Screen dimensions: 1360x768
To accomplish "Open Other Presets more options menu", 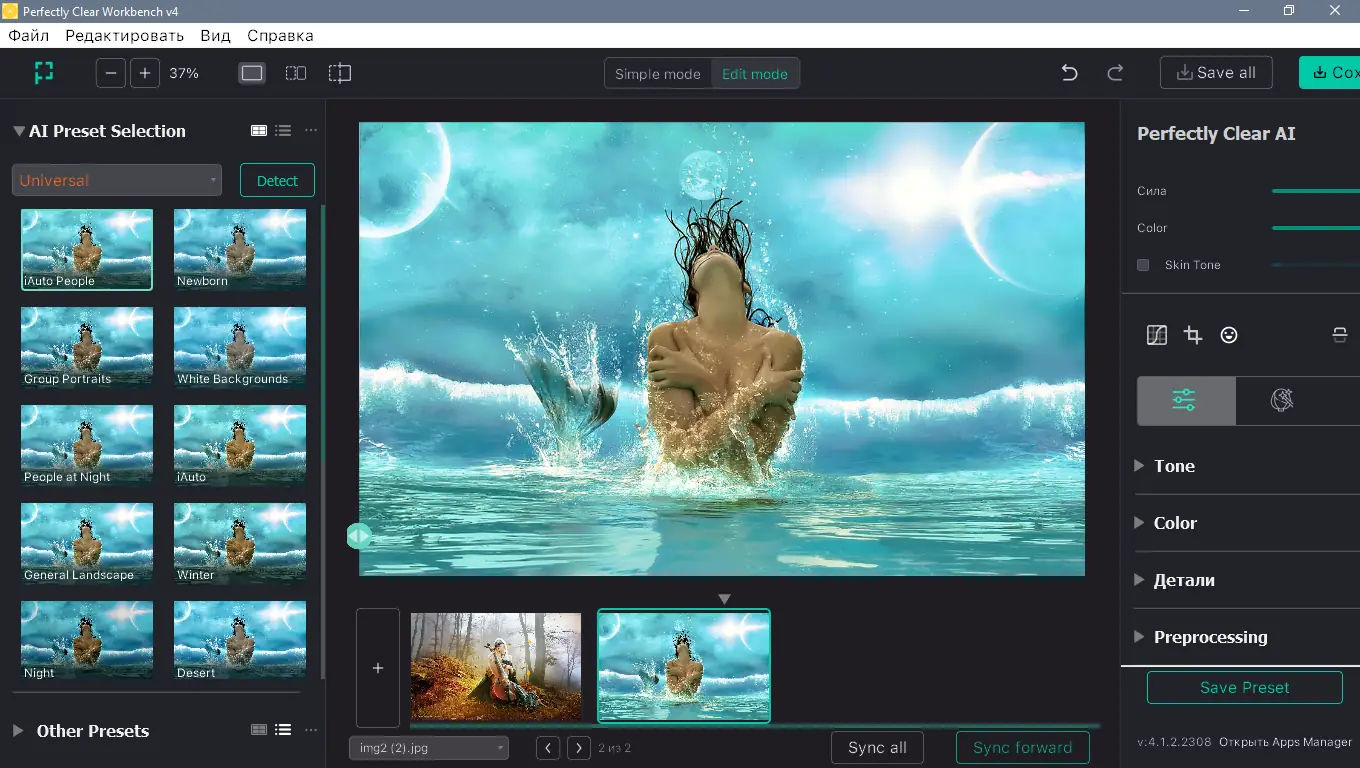I will click(311, 730).
